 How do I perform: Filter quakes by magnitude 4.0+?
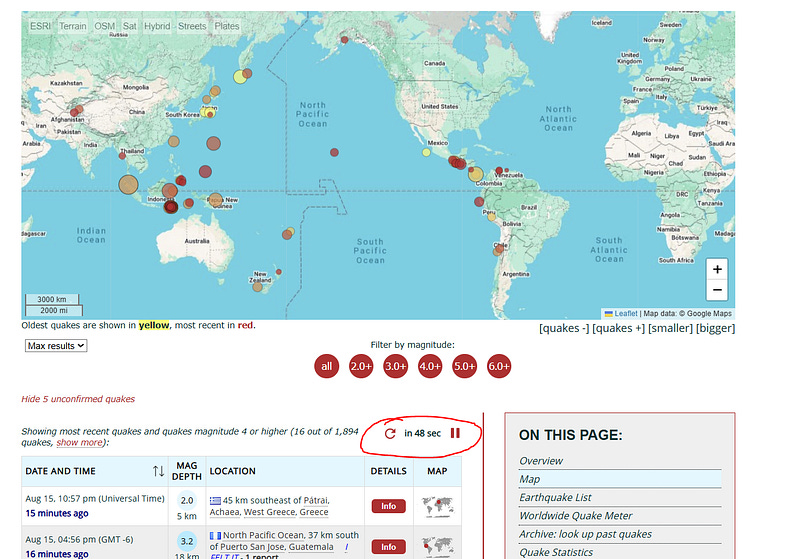[x=430, y=366]
